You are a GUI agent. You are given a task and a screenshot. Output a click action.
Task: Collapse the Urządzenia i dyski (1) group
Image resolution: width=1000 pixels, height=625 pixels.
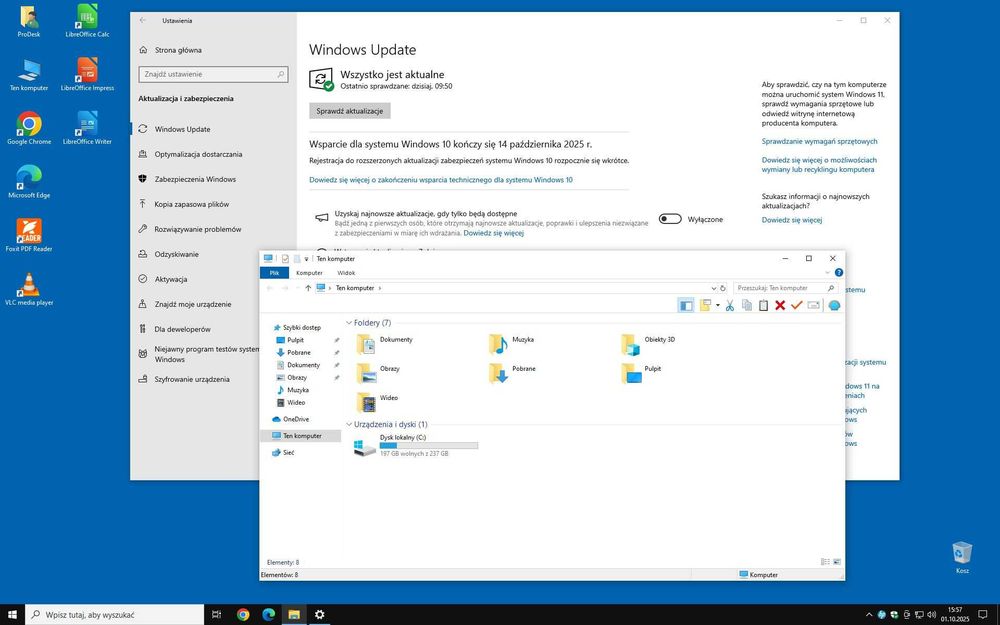click(349, 424)
